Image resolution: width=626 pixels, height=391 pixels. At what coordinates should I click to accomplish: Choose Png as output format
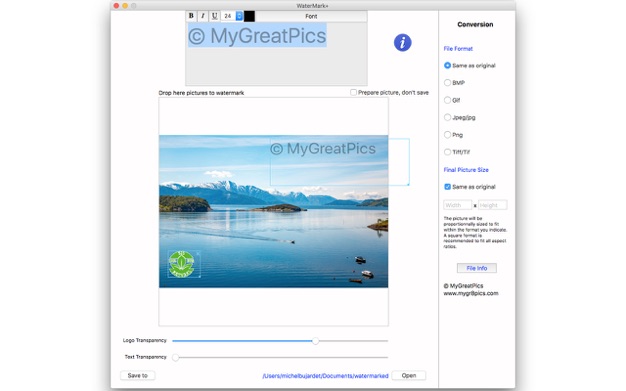(447, 135)
